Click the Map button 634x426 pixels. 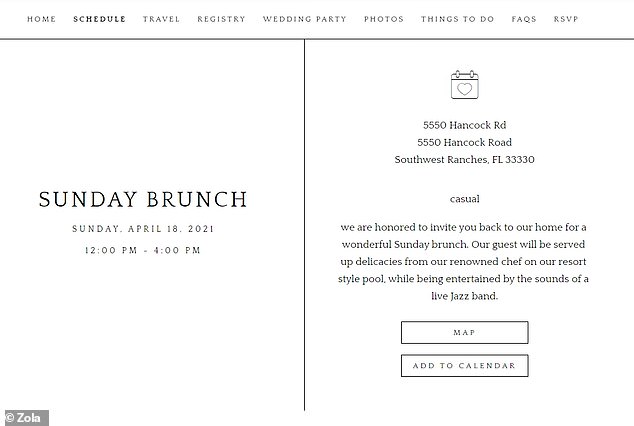point(465,333)
